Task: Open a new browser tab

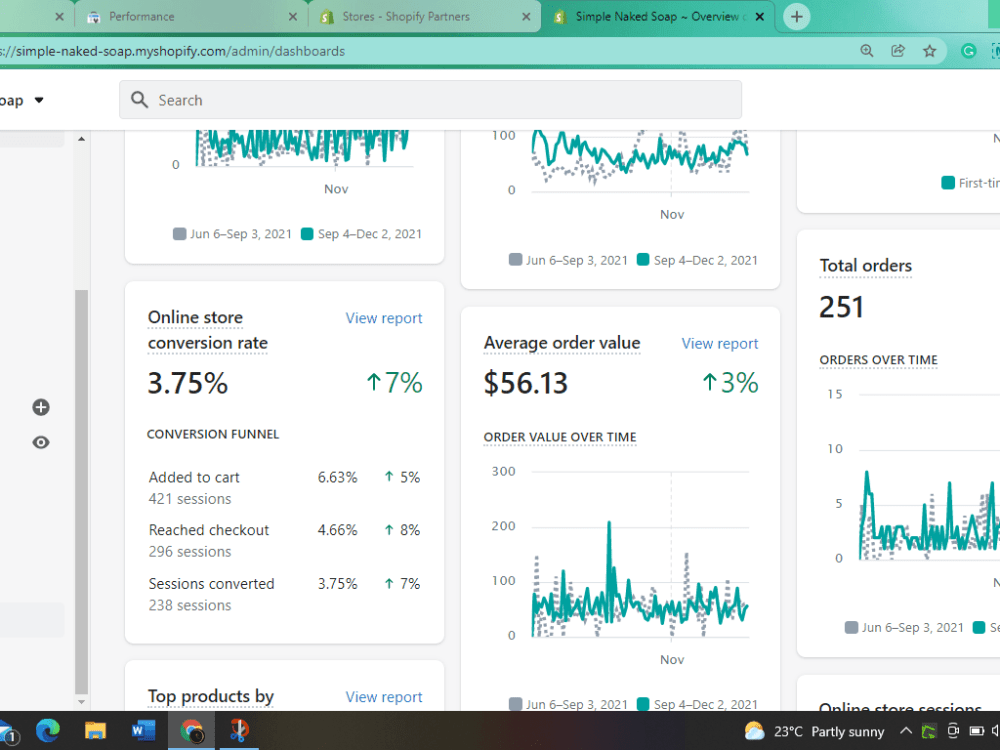Action: pyautogui.click(x=797, y=17)
